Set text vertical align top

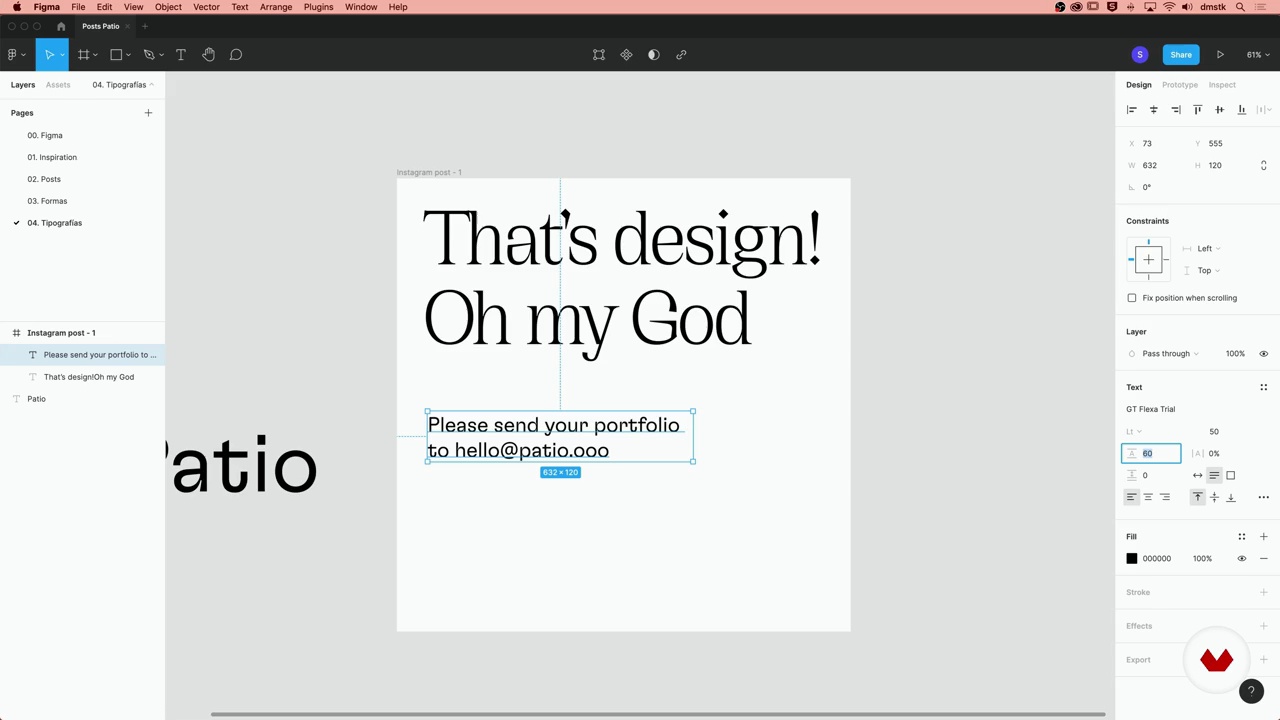tap(1197, 497)
